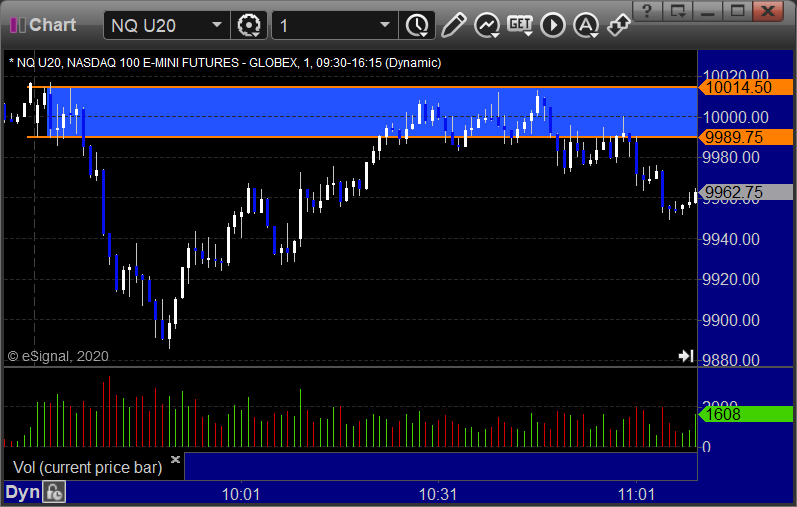Click the Vol (current price bar) label
Image resolution: width=797 pixels, height=507 pixels.
[x=87, y=467]
